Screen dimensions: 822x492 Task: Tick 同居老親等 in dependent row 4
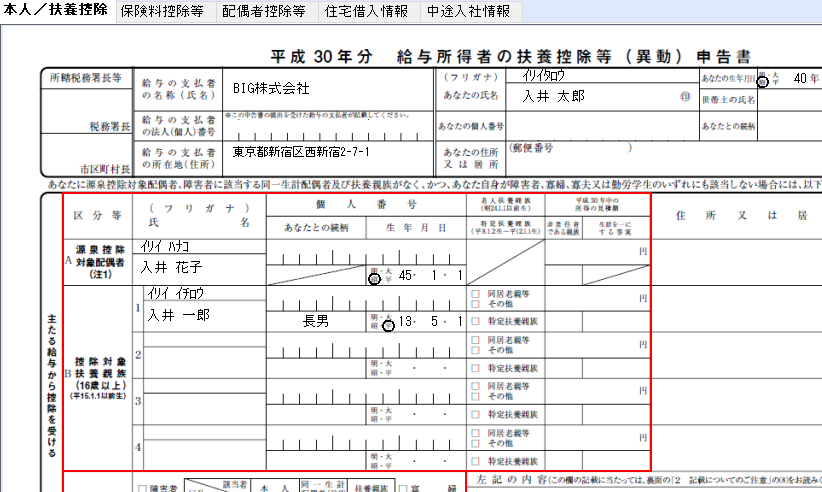[x=475, y=433]
